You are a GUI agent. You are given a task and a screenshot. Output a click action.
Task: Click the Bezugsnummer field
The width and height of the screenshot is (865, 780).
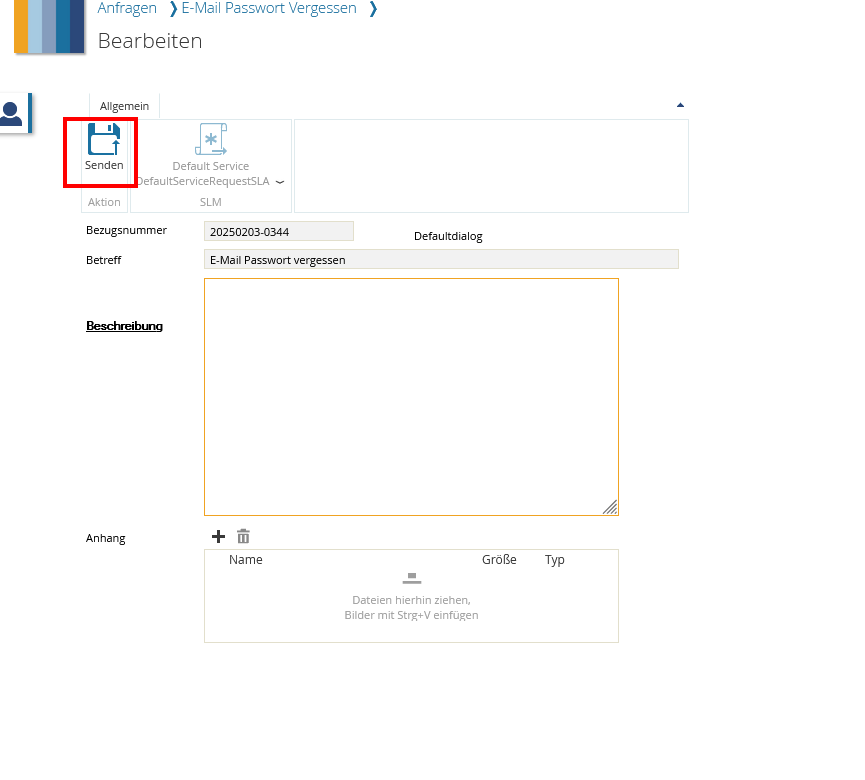point(278,232)
